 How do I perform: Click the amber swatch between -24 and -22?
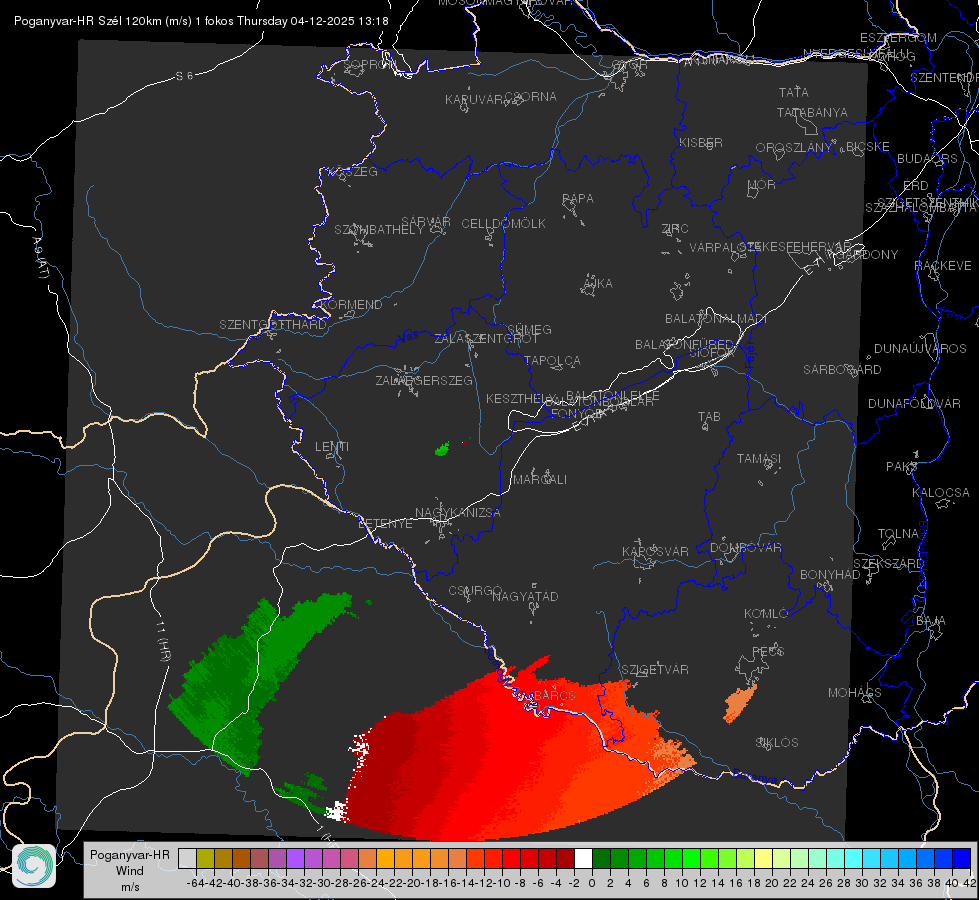click(x=385, y=858)
